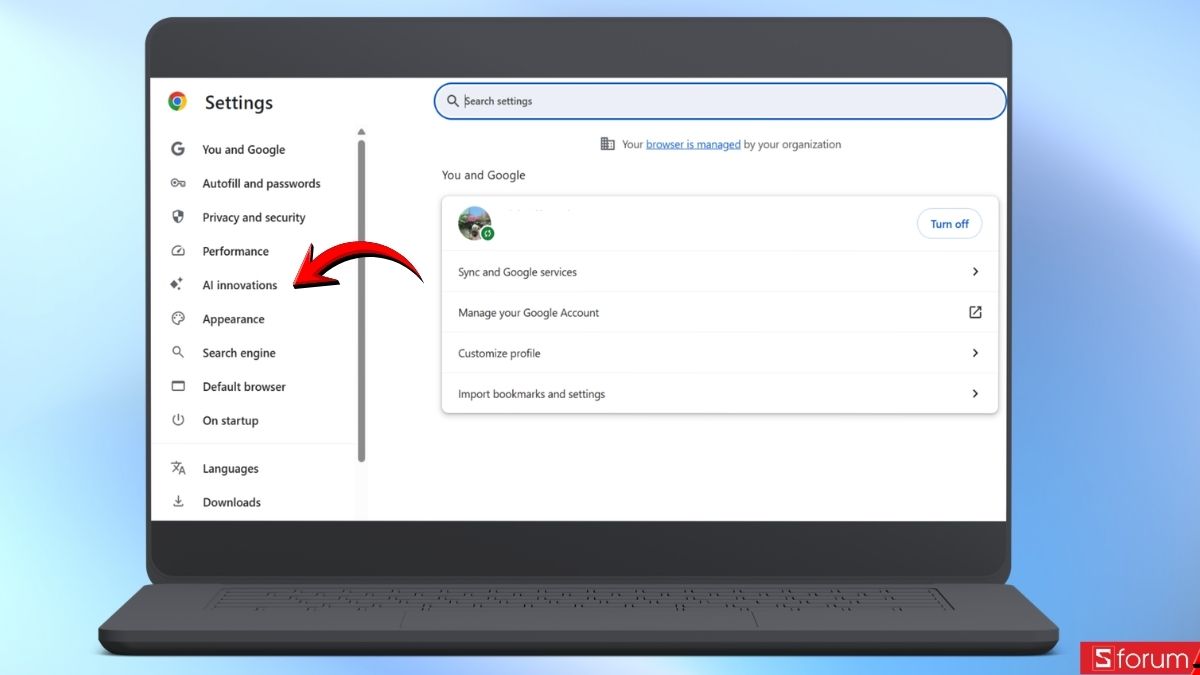The image size is (1200, 675).
Task: Open Sync and Google services row
Action: 720,272
